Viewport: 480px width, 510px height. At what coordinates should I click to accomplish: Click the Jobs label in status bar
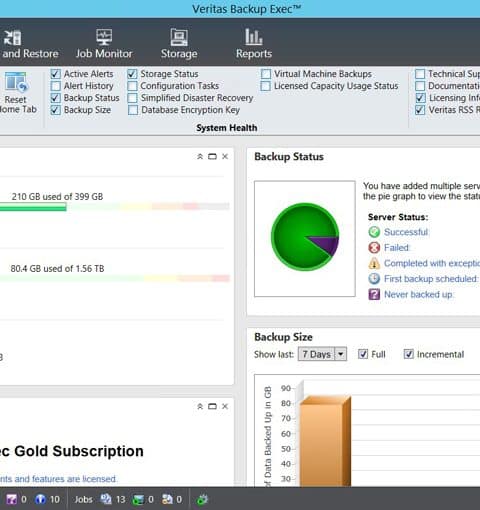(83, 499)
